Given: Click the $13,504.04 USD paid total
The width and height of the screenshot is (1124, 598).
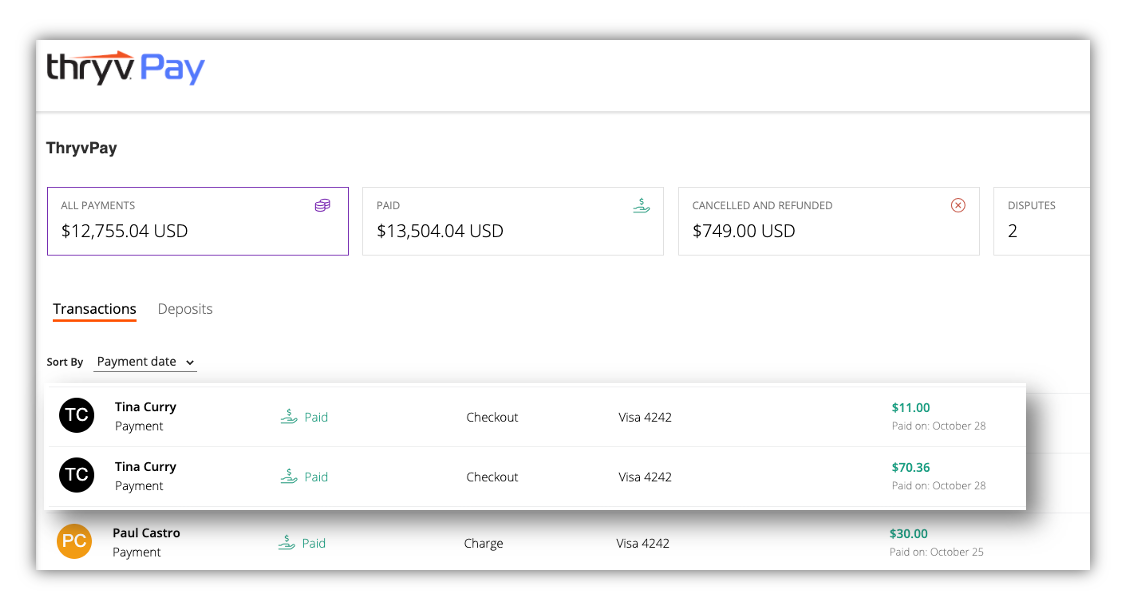Looking at the screenshot, I should pos(440,231).
